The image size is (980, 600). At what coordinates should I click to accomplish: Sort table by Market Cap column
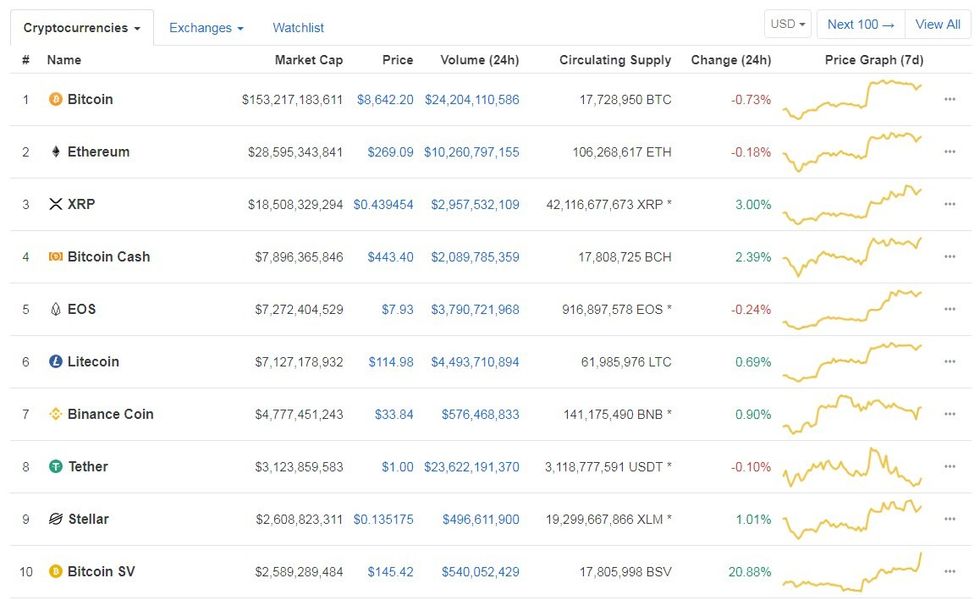308,60
